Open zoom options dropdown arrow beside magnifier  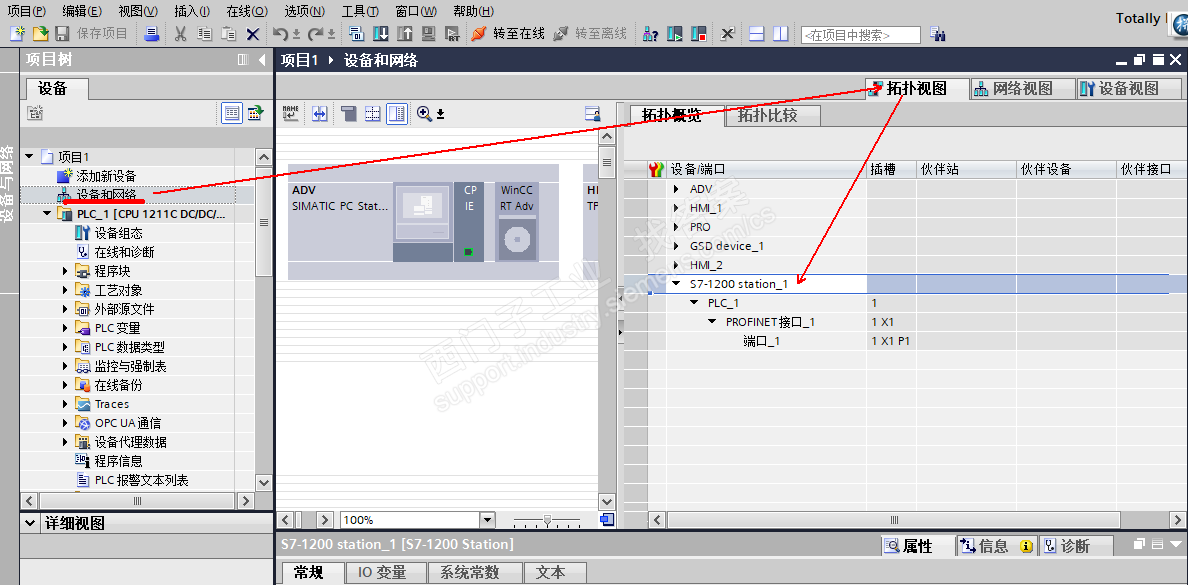pos(440,114)
